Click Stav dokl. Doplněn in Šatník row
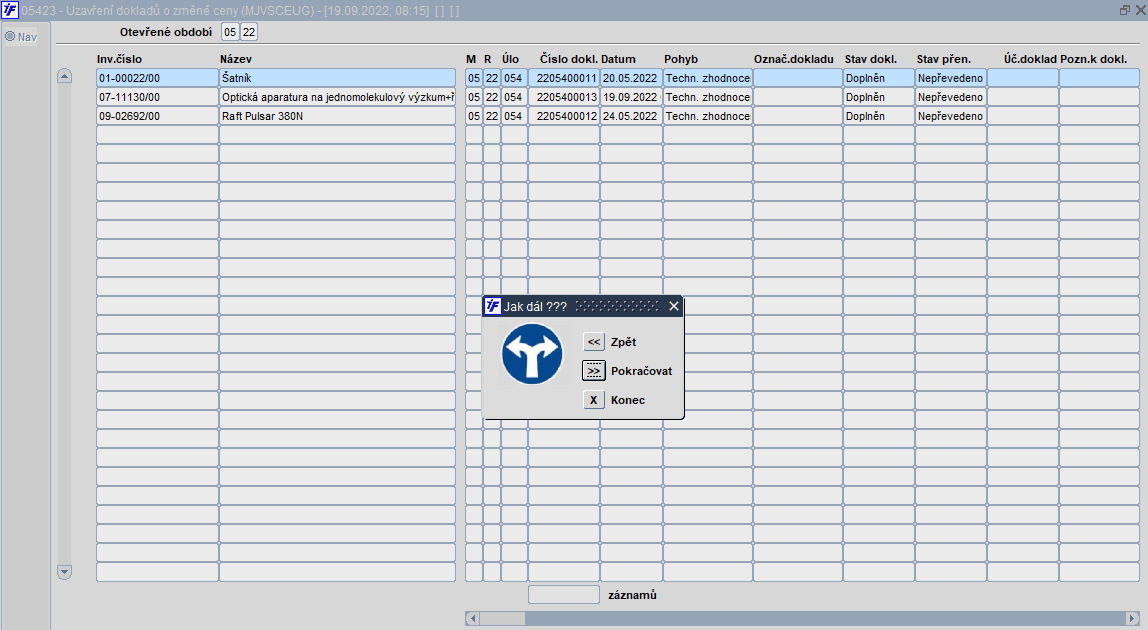The image size is (1148, 630). pyautogui.click(x=879, y=78)
